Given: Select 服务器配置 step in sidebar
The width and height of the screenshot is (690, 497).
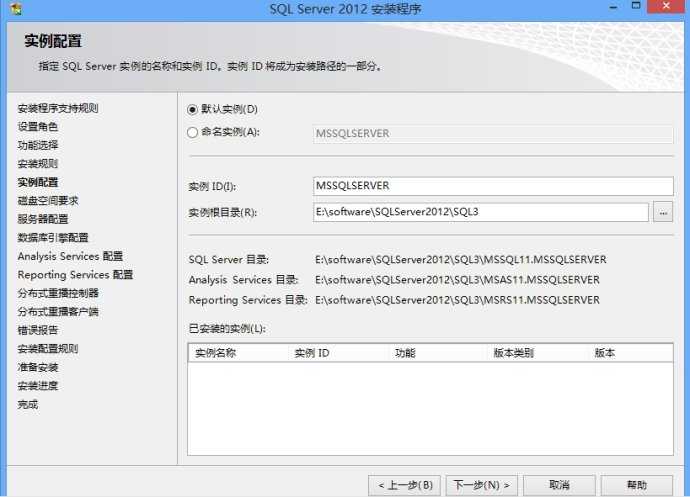Looking at the screenshot, I should (x=43, y=219).
